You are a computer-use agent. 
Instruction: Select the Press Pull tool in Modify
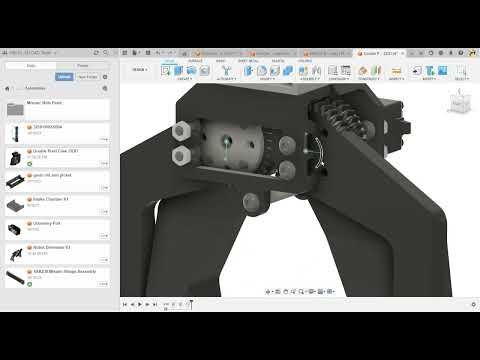tap(249, 70)
